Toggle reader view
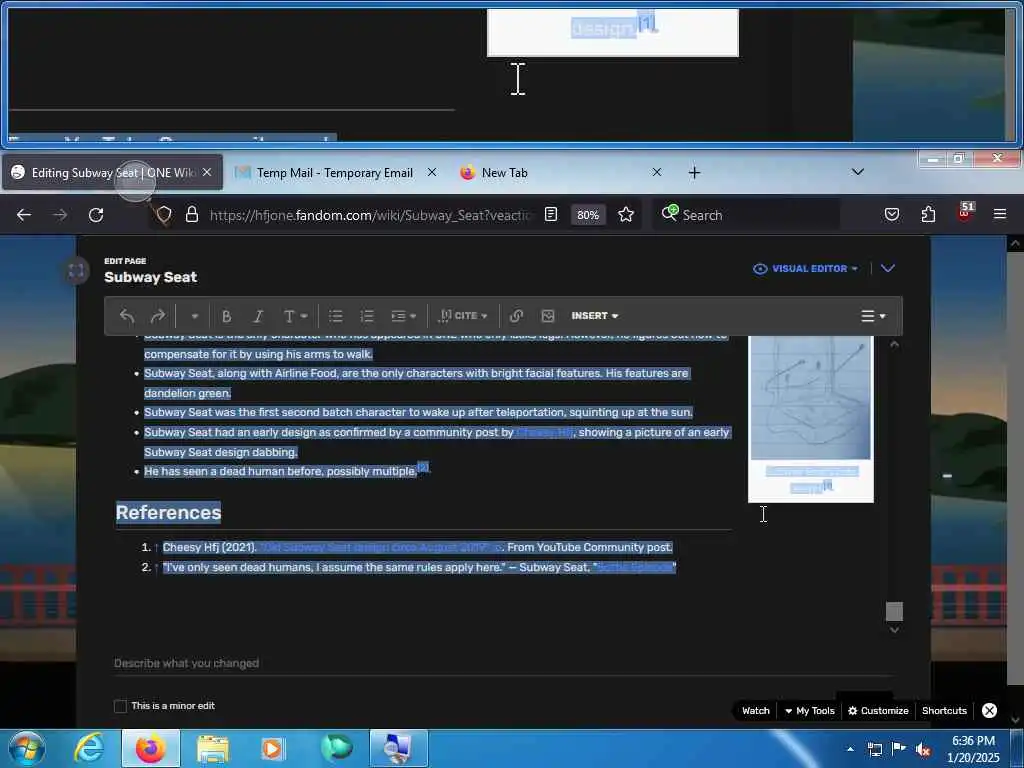 click(551, 214)
